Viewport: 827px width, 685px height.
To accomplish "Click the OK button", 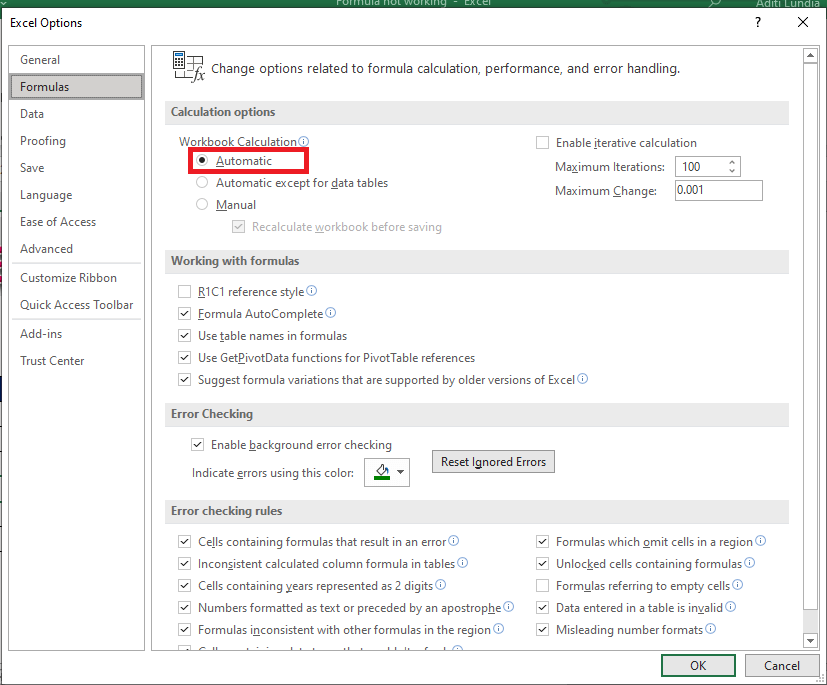I will point(698,665).
